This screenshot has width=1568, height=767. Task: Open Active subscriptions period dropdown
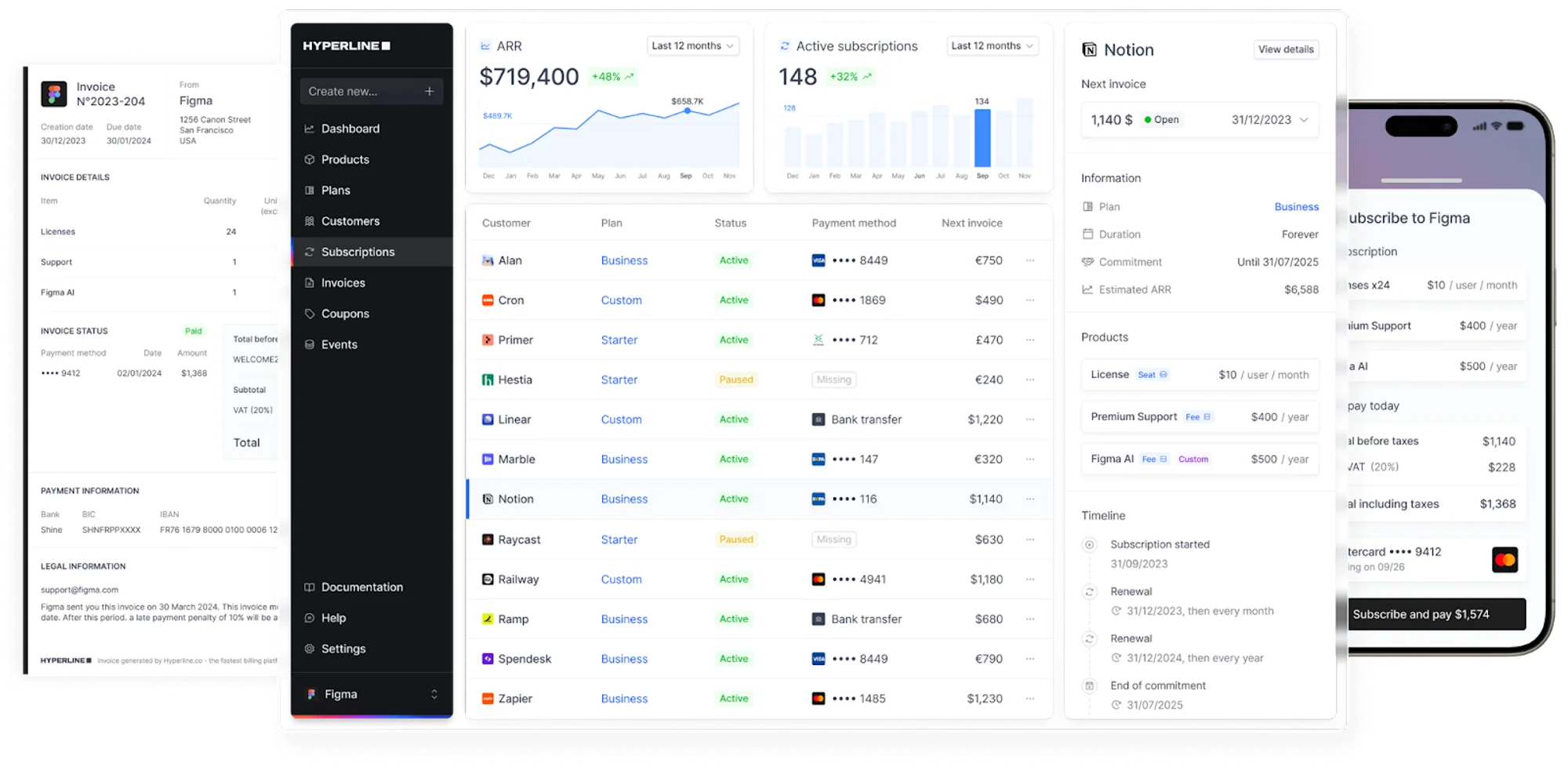[993, 45]
